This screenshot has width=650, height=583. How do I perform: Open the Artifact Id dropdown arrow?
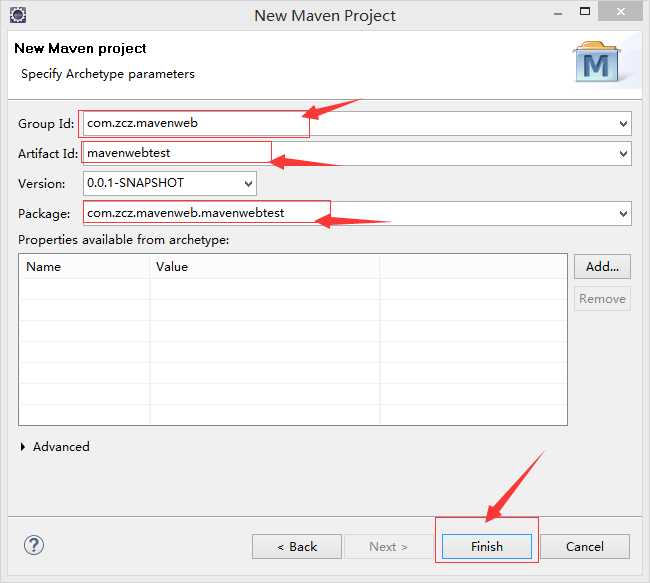pos(623,153)
